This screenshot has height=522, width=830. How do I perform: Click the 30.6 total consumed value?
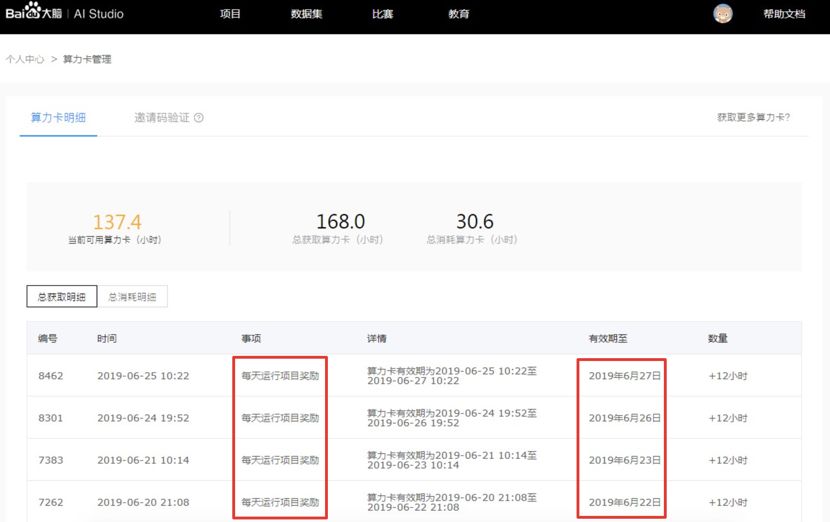(x=475, y=221)
